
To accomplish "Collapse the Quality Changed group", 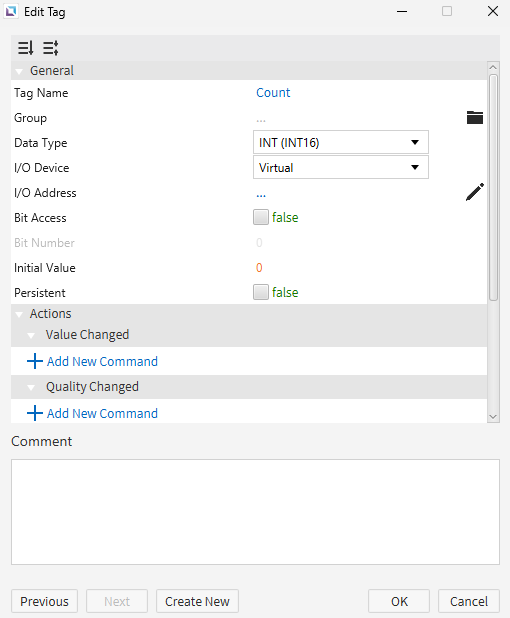I will 31,387.
